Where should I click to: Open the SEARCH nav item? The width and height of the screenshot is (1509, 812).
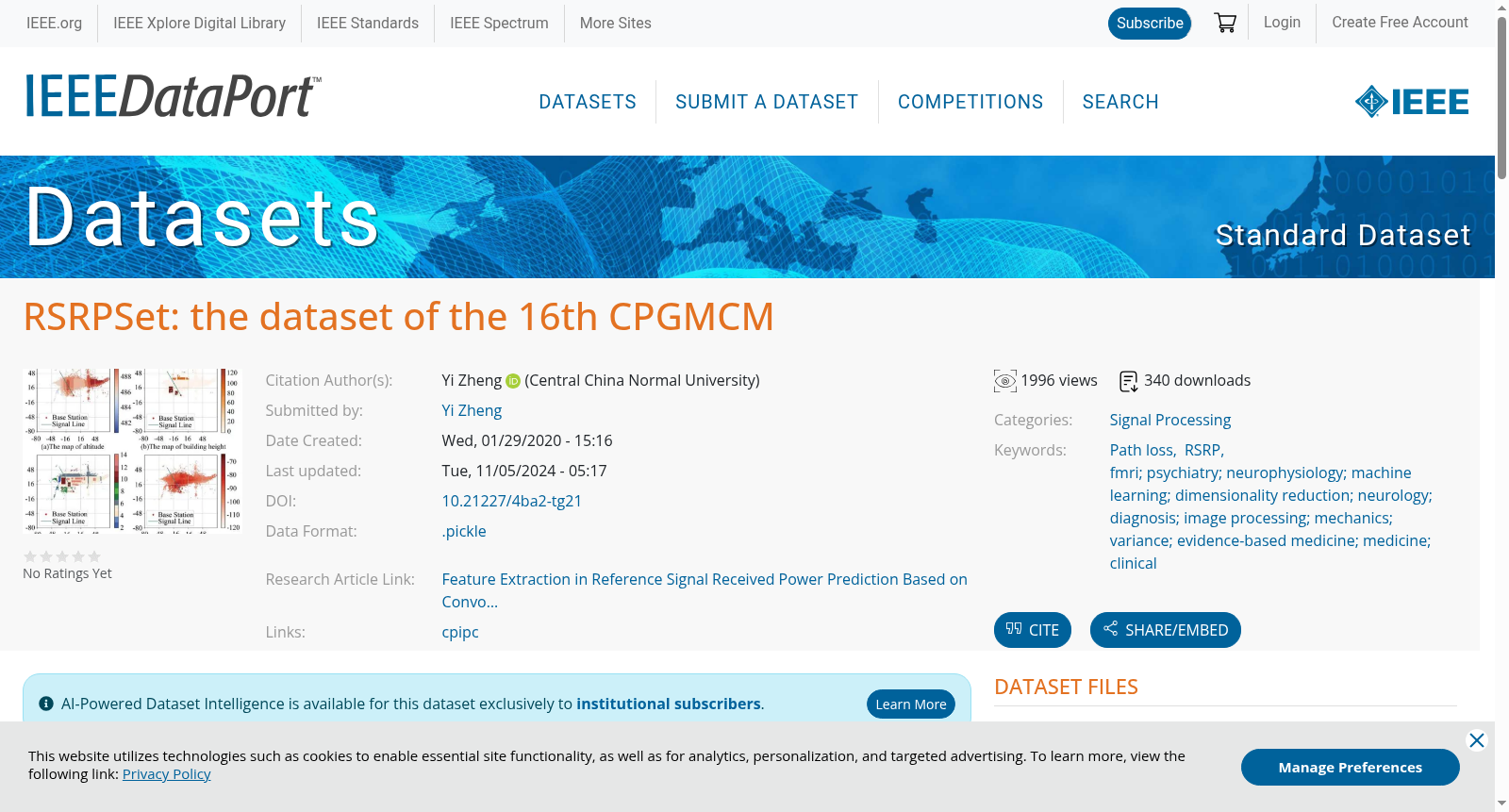1120,102
